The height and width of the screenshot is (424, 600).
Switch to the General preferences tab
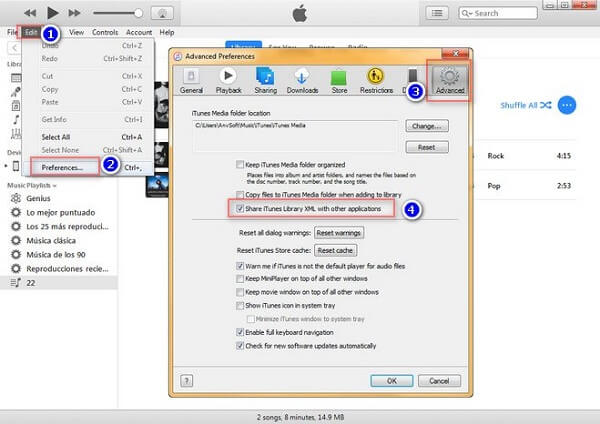click(191, 81)
